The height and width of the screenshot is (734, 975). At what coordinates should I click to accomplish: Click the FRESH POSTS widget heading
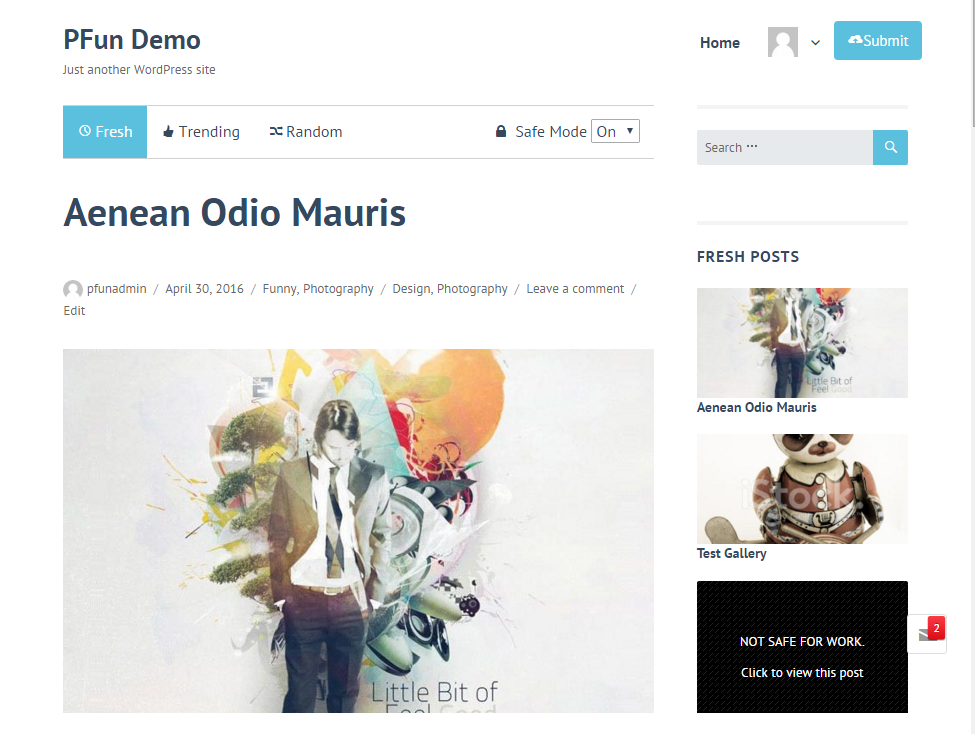pos(748,256)
